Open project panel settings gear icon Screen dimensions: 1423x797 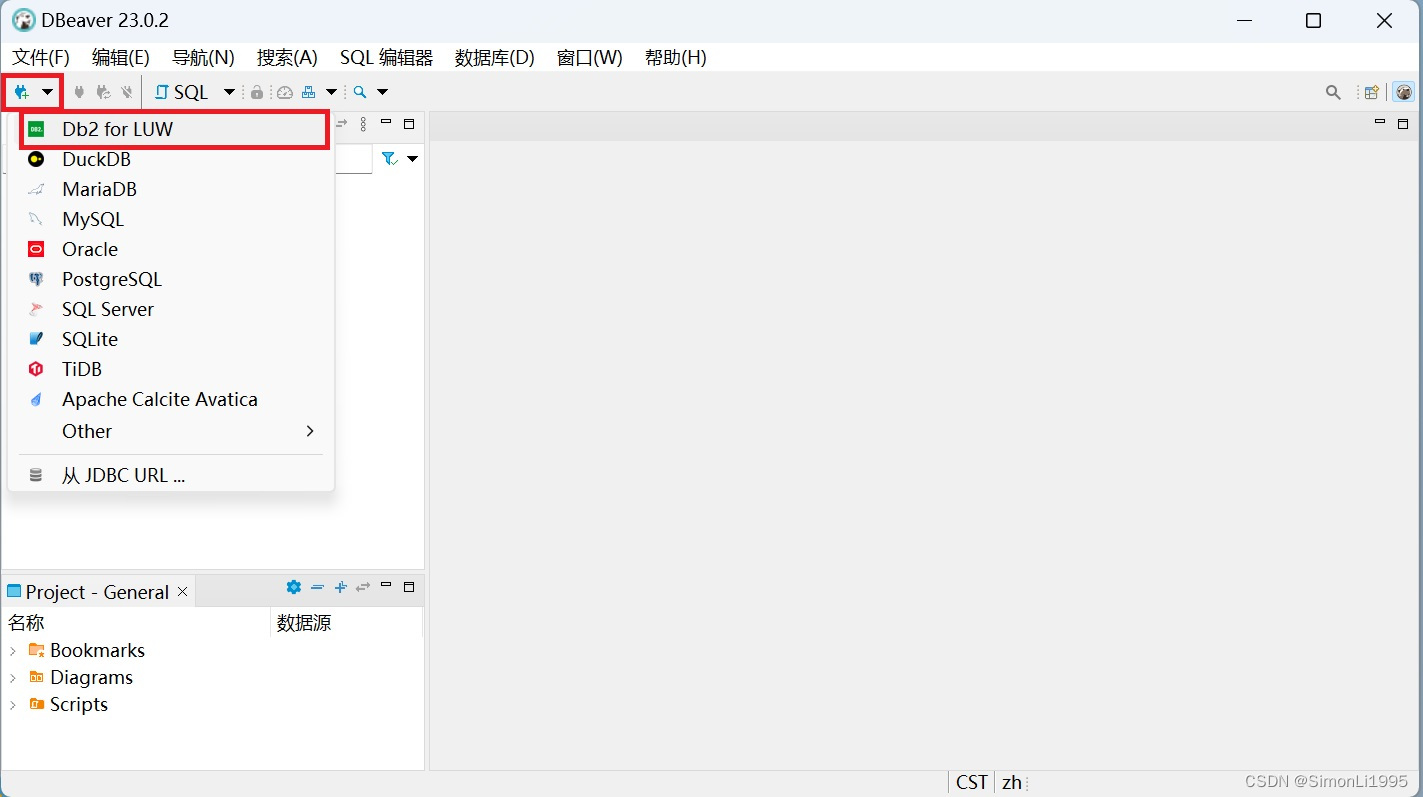[x=293, y=587]
